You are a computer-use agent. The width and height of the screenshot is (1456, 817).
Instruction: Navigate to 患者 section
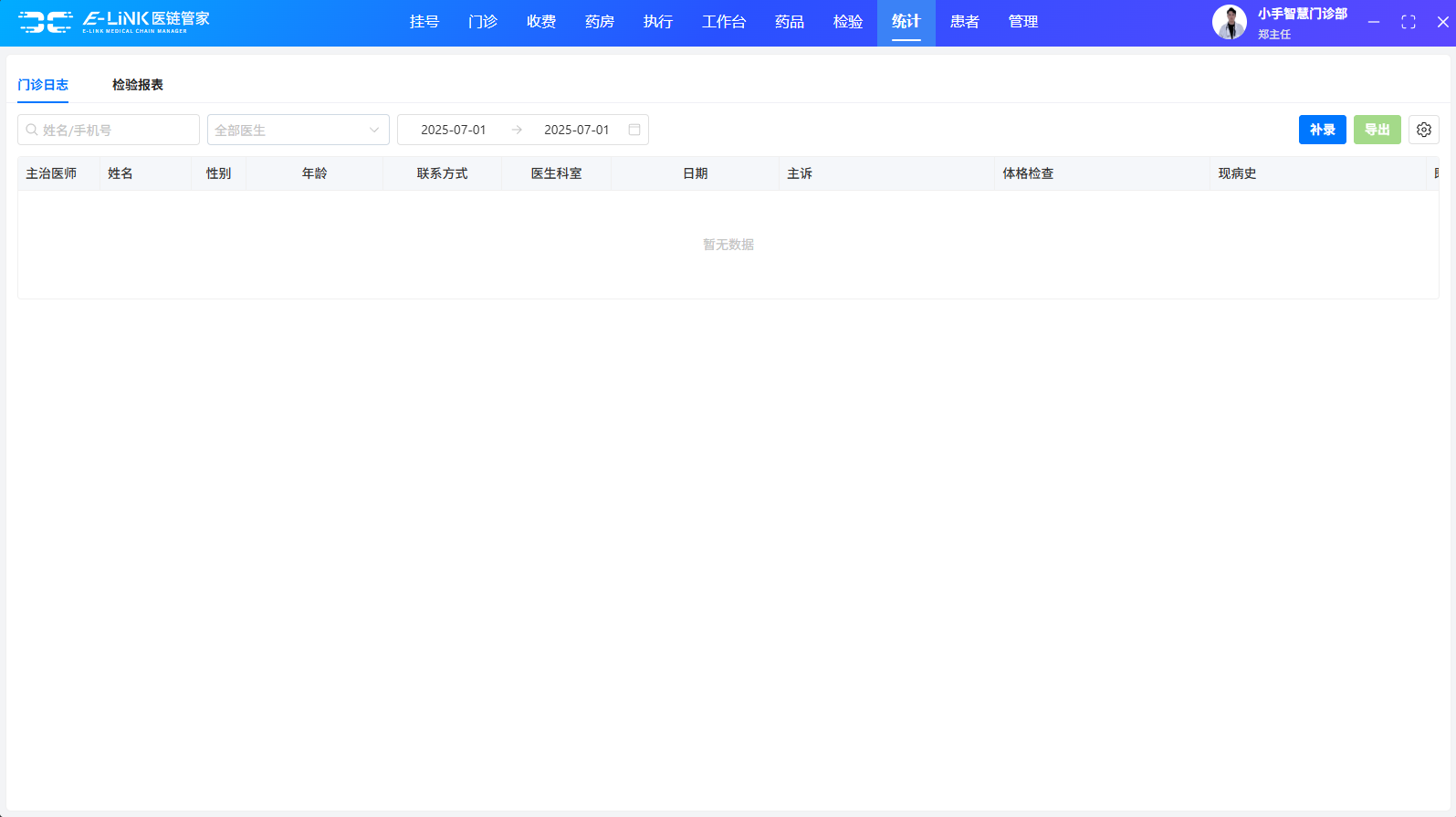[x=965, y=22]
